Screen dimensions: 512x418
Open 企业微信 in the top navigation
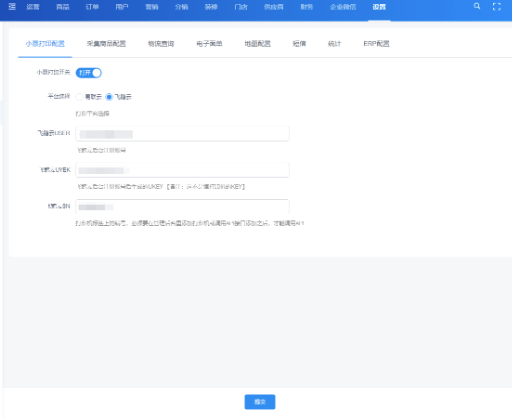point(343,7)
